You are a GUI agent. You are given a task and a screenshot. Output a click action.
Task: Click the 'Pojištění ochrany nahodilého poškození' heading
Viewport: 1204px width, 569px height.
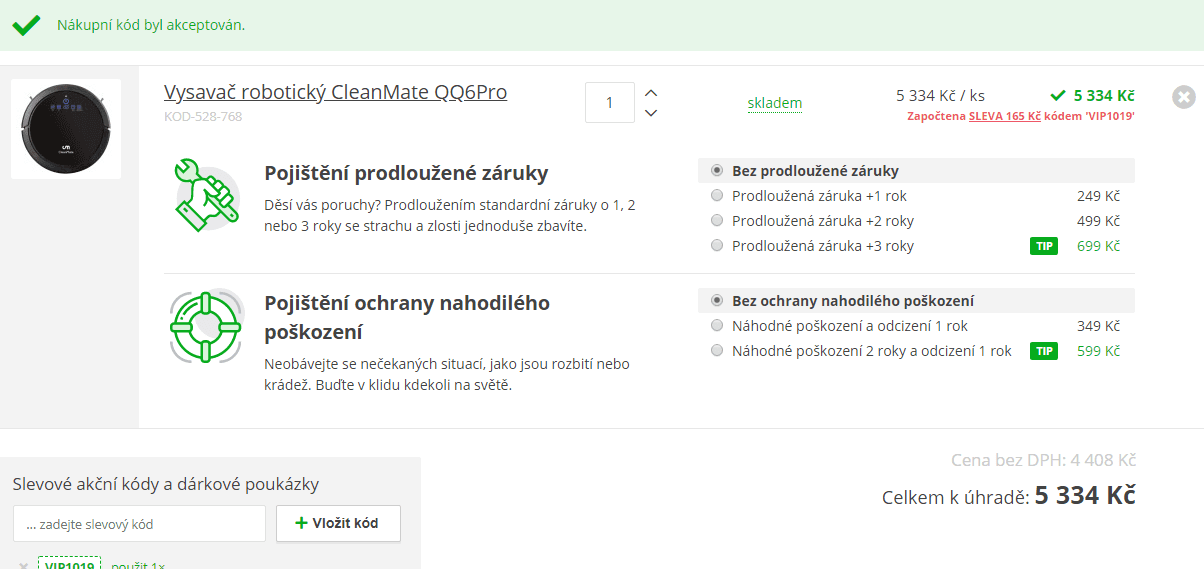pyautogui.click(x=407, y=317)
